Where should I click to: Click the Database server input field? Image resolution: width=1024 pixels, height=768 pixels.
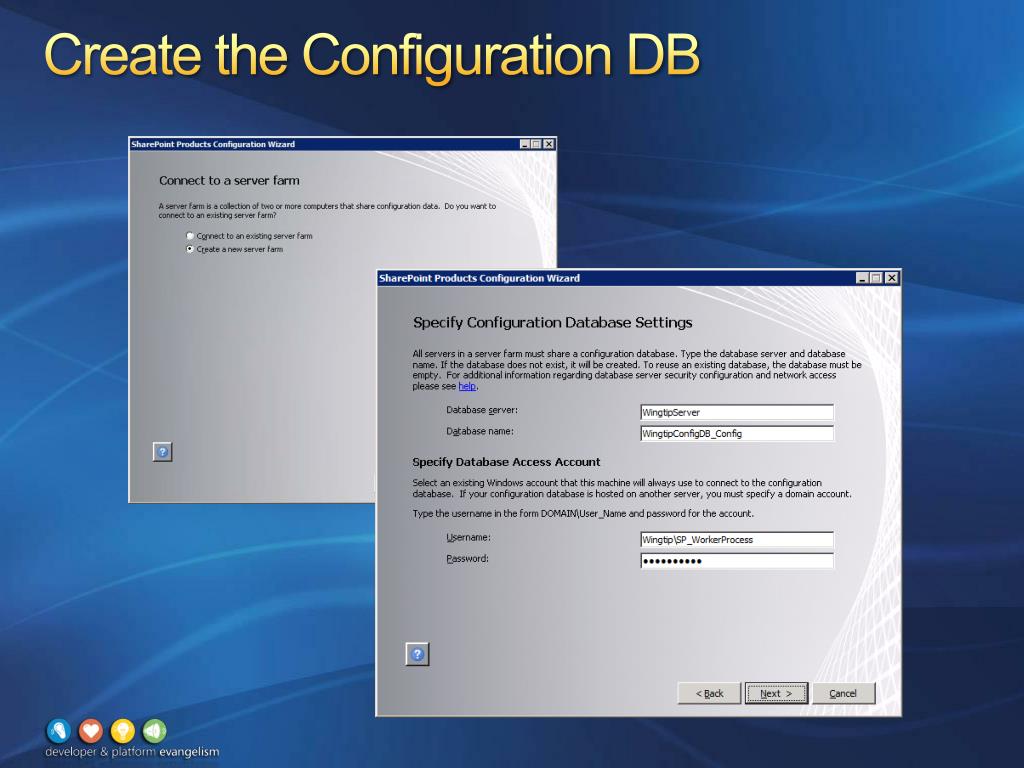click(x=737, y=412)
